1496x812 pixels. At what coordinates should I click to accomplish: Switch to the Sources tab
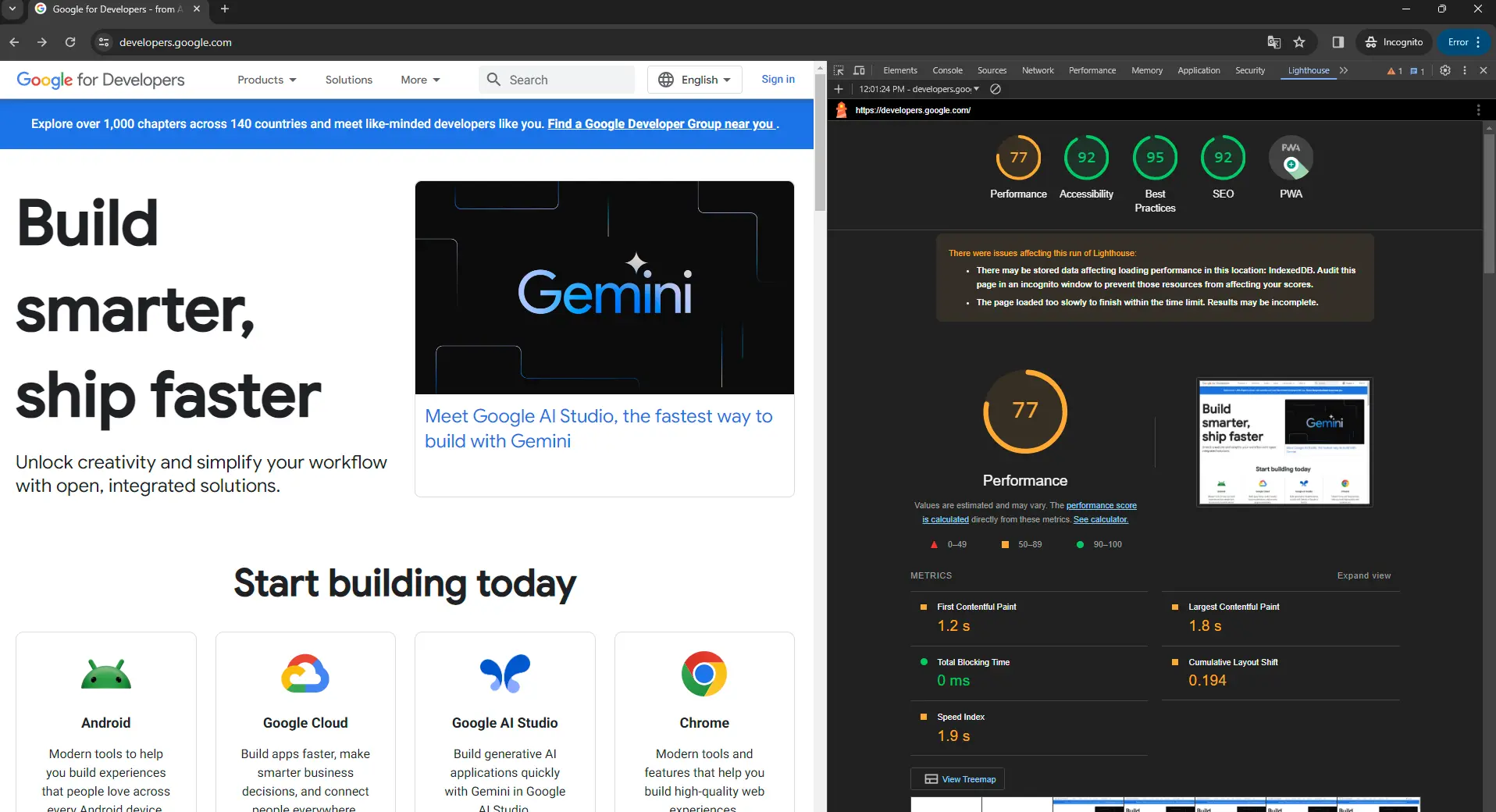(992, 70)
